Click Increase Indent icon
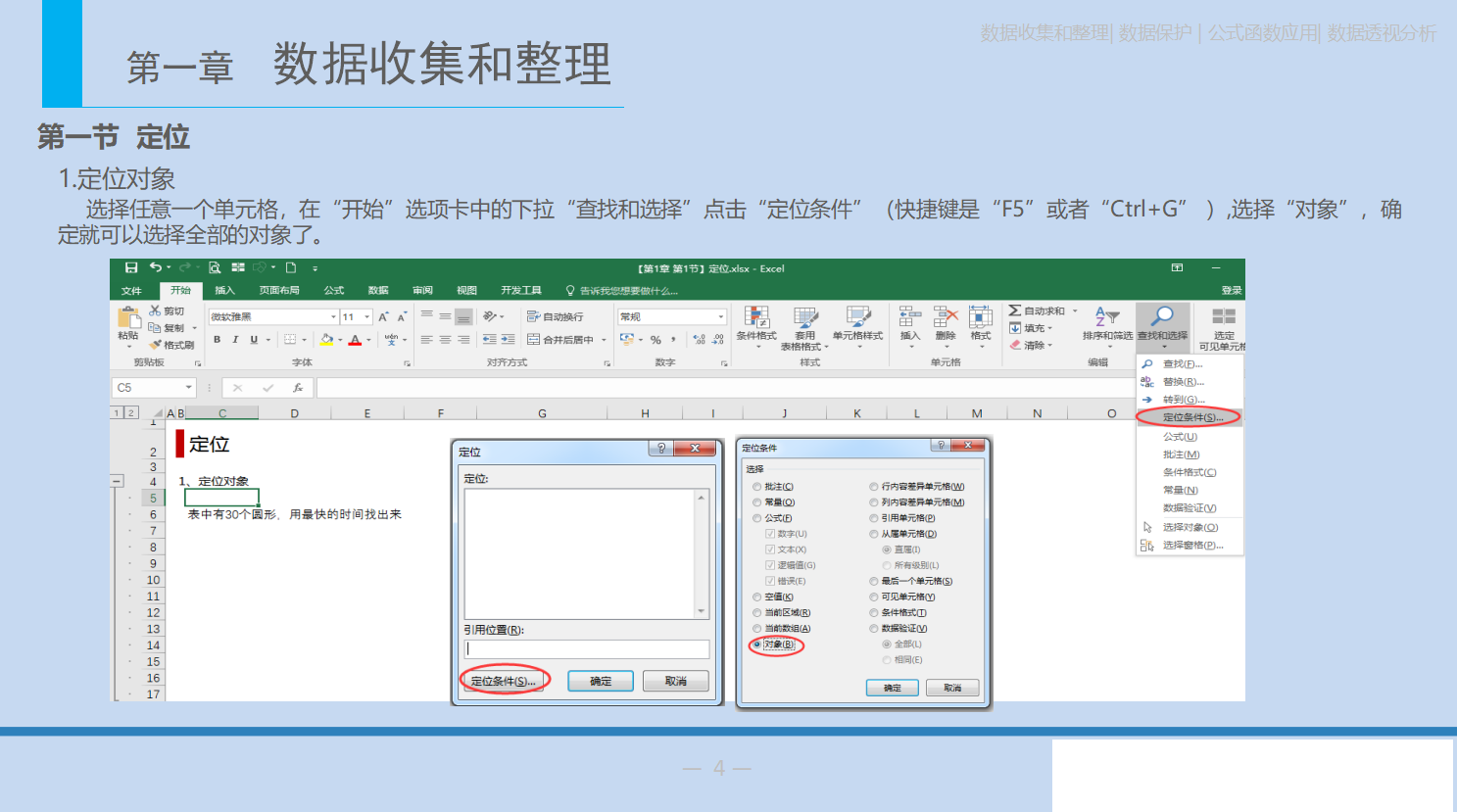The image size is (1457, 812). tap(508, 340)
